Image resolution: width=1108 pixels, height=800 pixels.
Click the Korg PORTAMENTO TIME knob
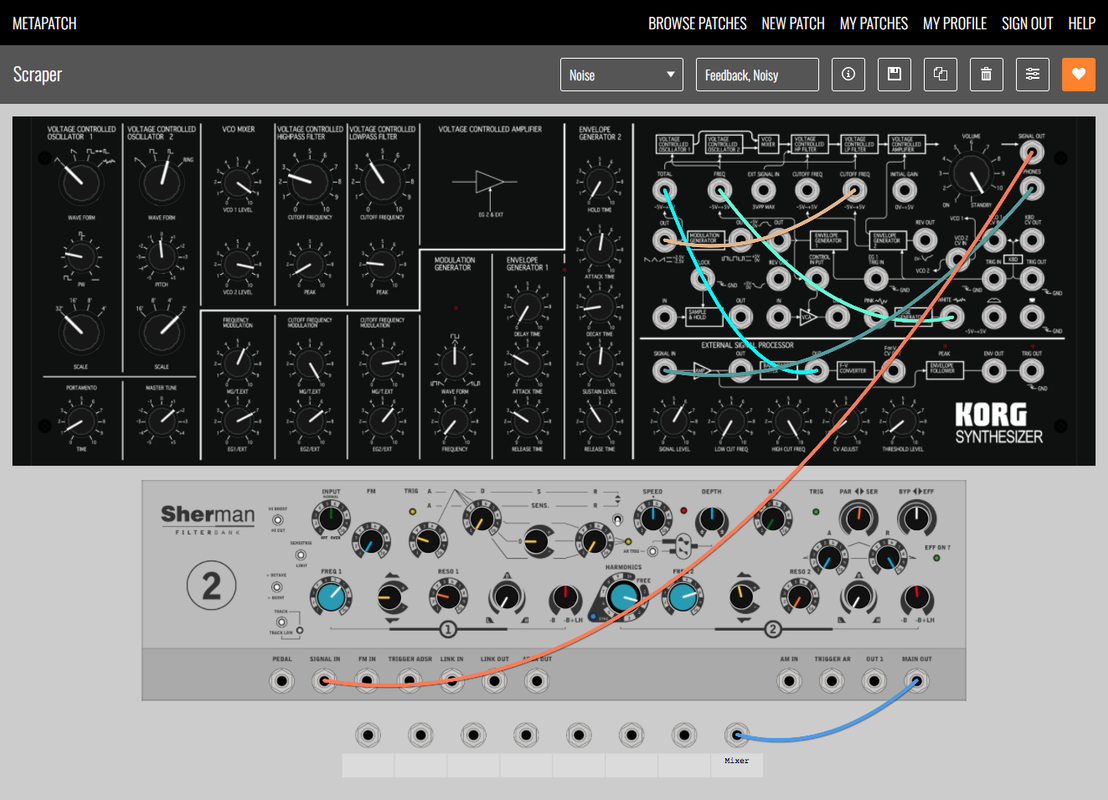[81, 422]
